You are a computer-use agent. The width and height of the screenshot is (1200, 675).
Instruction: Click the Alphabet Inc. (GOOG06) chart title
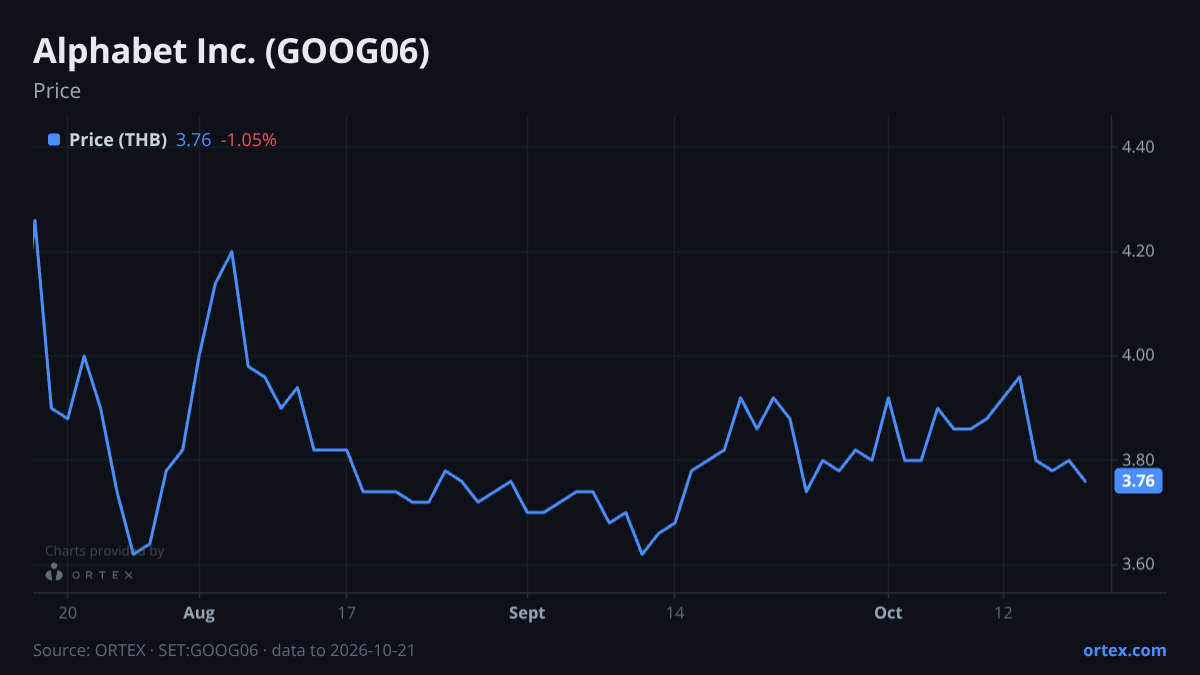232,52
